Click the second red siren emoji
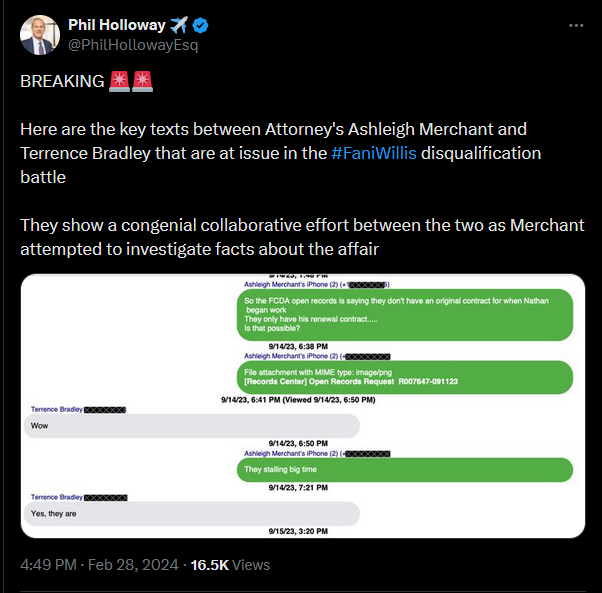Viewport: 602px width, 593px height. click(143, 81)
